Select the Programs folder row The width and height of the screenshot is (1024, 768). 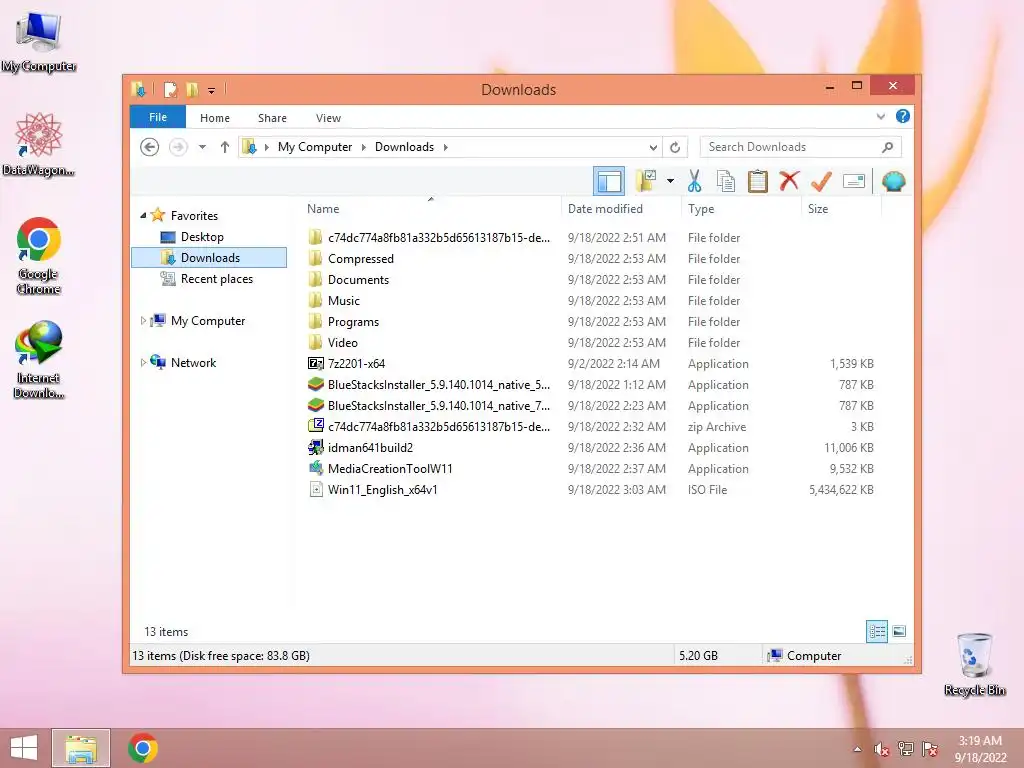pos(591,321)
